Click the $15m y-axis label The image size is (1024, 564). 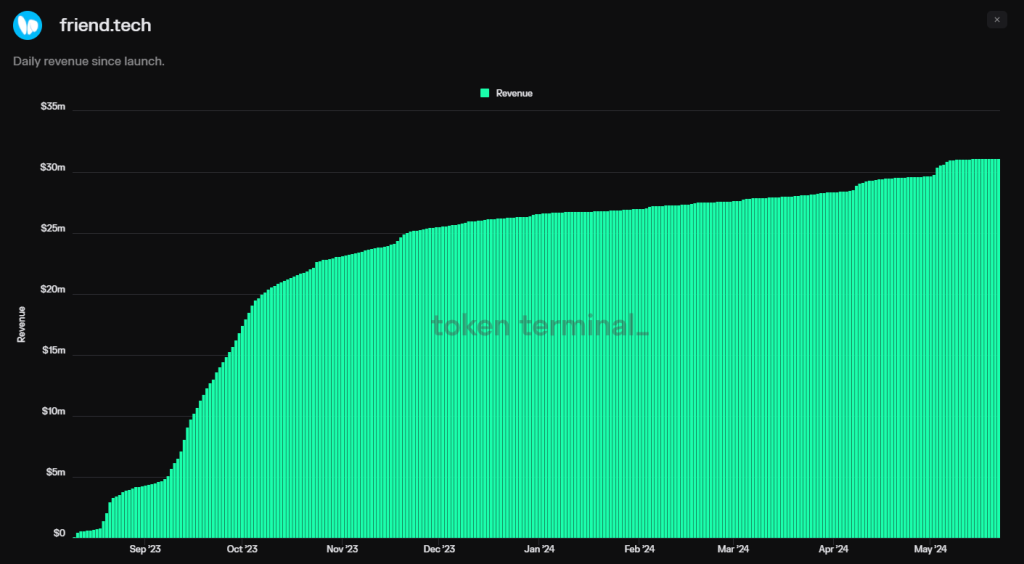[x=53, y=351]
